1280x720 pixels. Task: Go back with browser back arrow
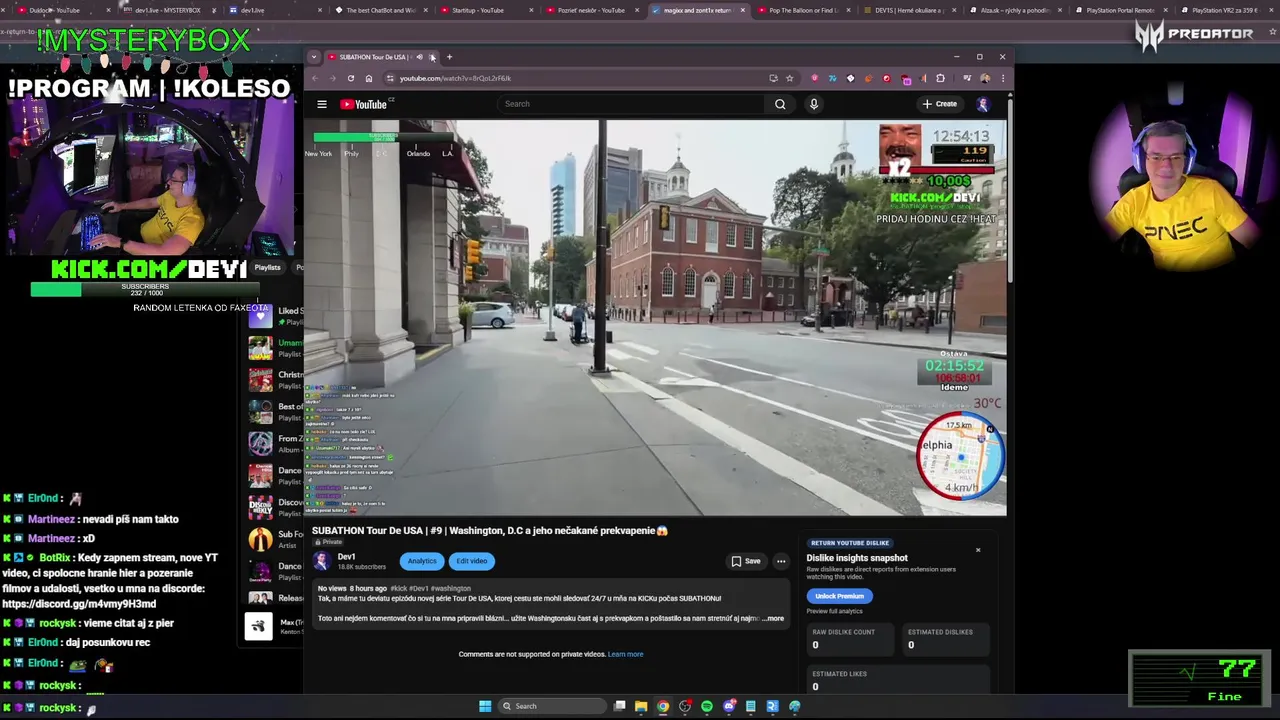coord(315,78)
